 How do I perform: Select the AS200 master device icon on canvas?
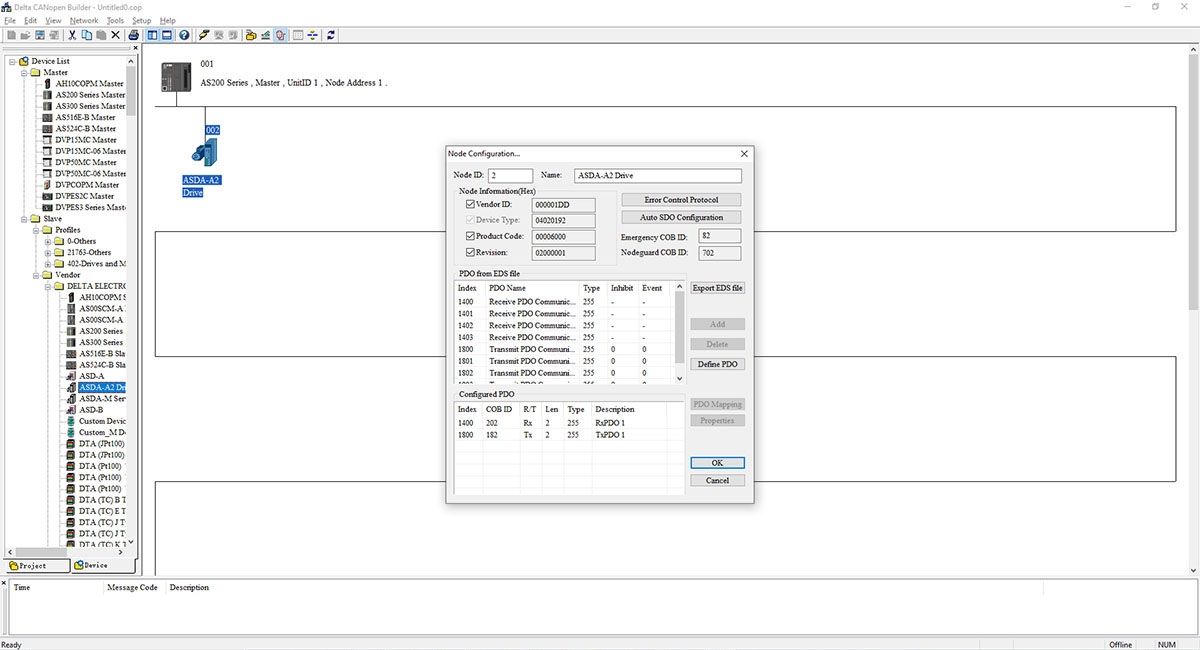pos(177,77)
